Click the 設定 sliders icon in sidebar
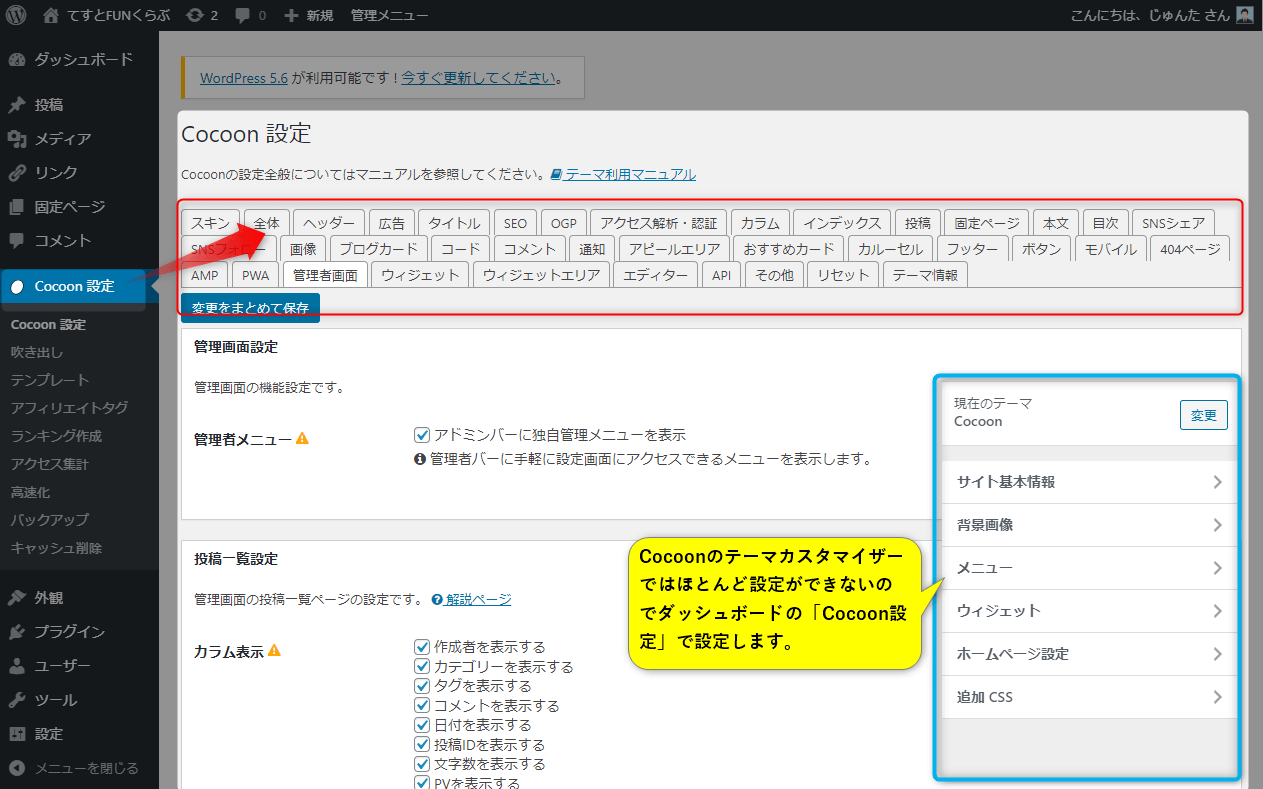 point(17,734)
